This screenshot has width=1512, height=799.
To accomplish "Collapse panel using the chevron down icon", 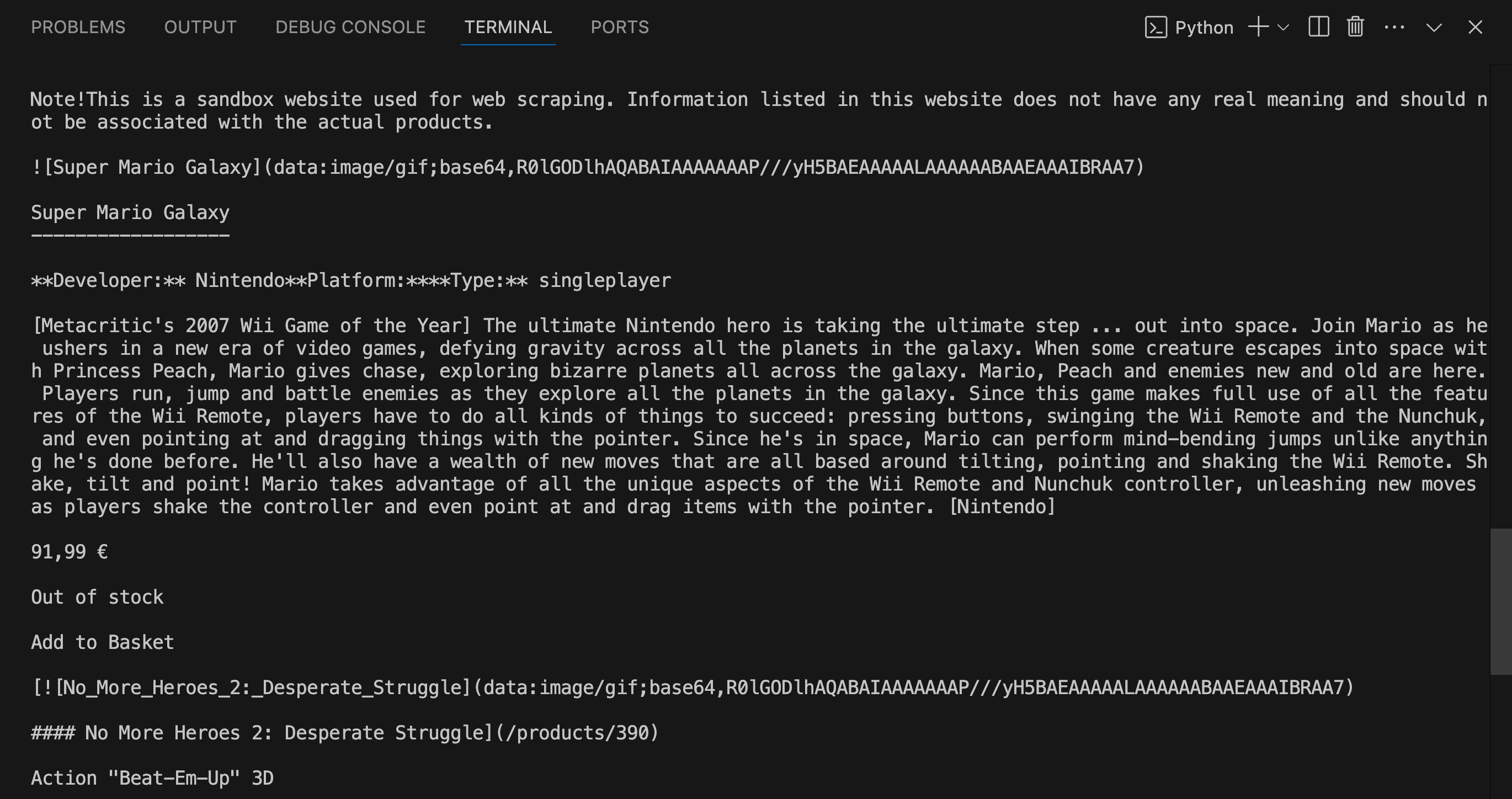I will tap(1434, 28).
